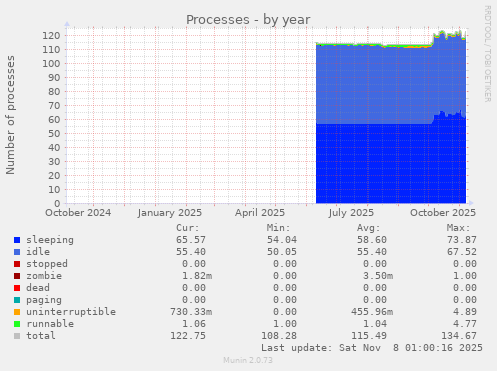
Task: Select the 'dead' legend label
Action: click(38, 288)
